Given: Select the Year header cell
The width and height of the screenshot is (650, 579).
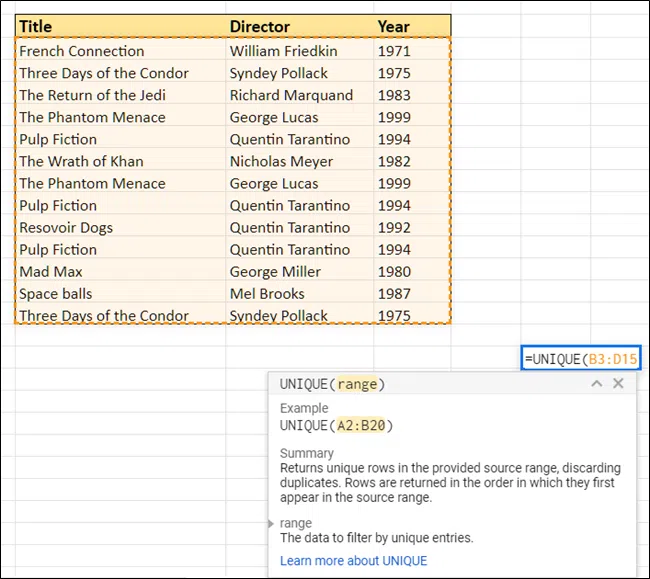Looking at the screenshot, I should (x=411, y=27).
